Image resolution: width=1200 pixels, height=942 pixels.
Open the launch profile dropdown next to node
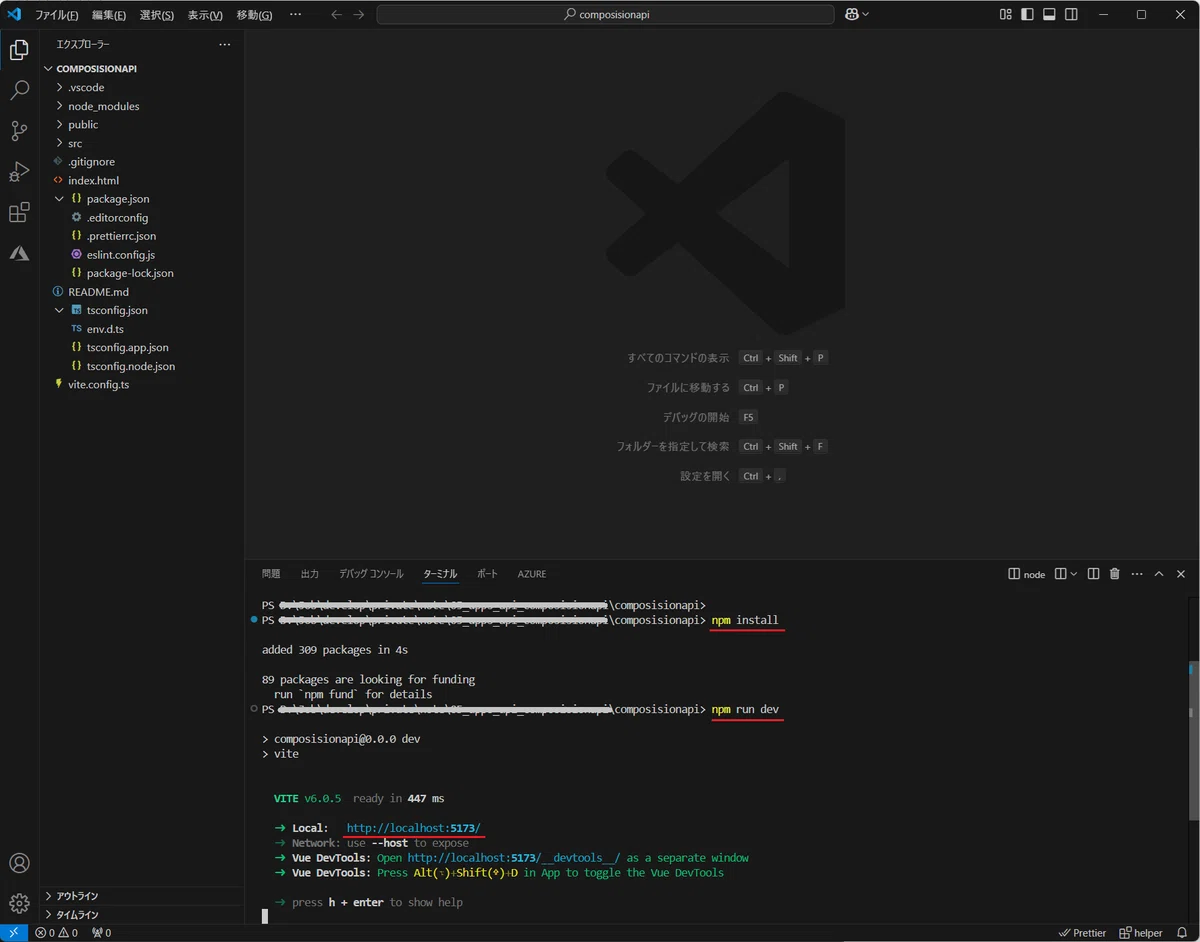(x=1074, y=574)
